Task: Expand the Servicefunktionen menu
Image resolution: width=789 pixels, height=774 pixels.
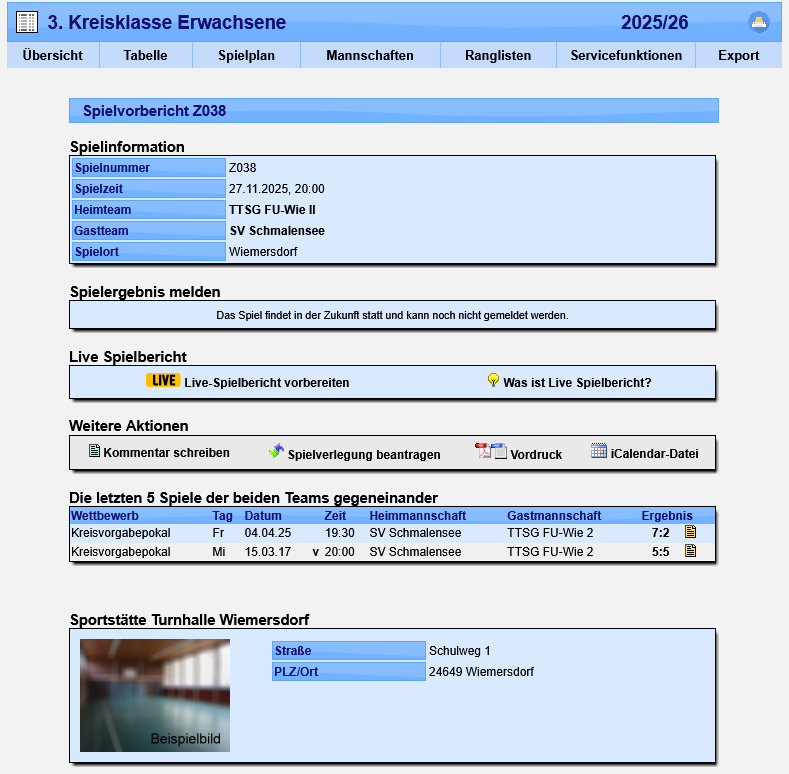Action: tap(626, 56)
